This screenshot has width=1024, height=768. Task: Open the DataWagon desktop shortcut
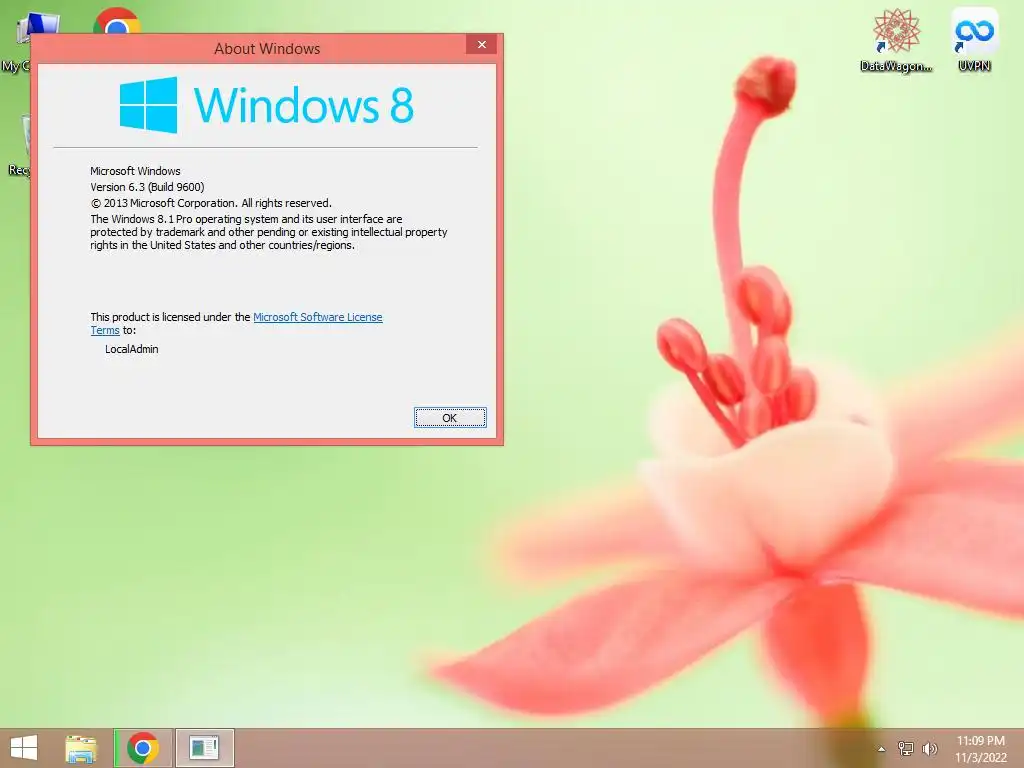click(x=896, y=40)
